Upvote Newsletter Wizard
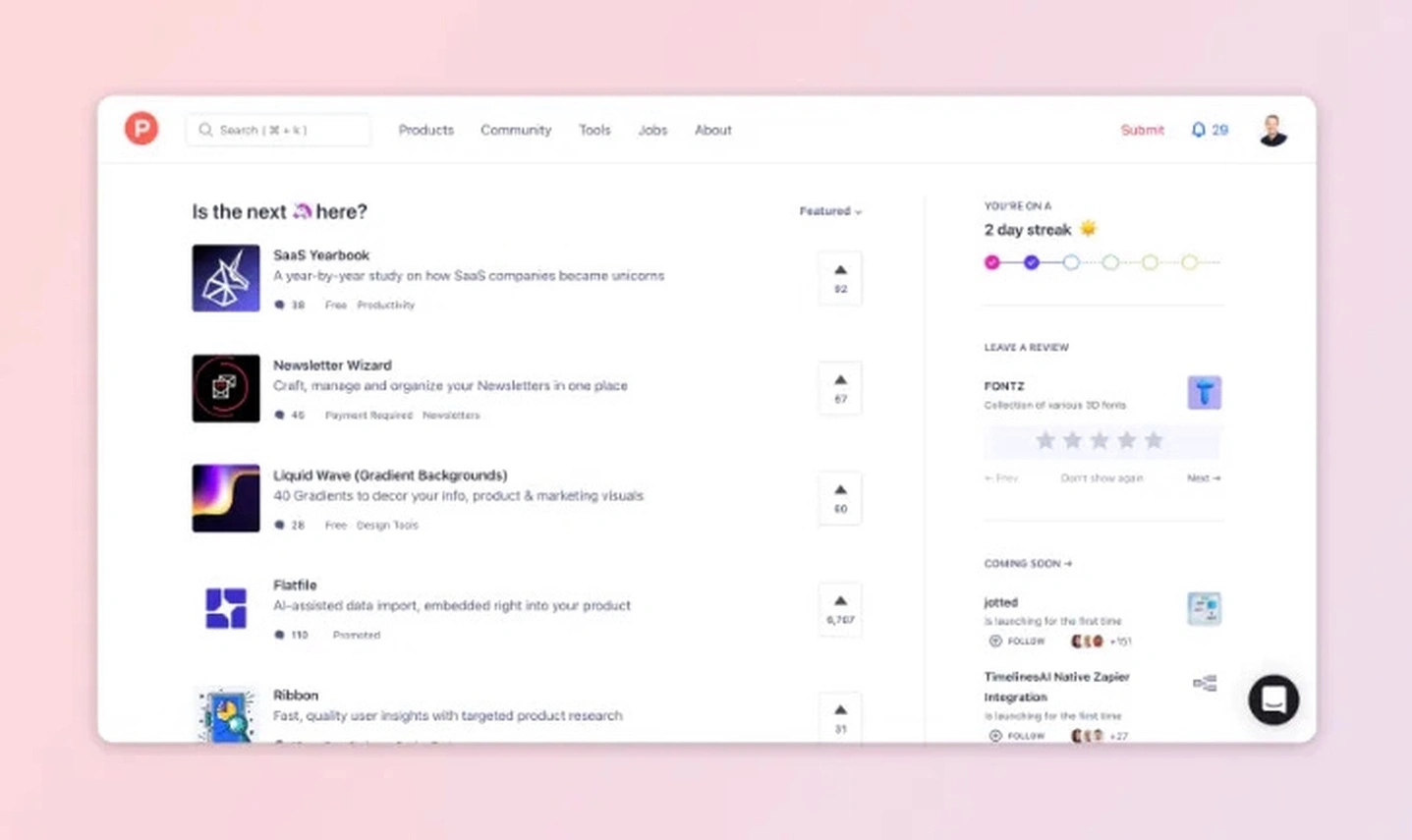This screenshot has height=840, width=1412. point(840,388)
